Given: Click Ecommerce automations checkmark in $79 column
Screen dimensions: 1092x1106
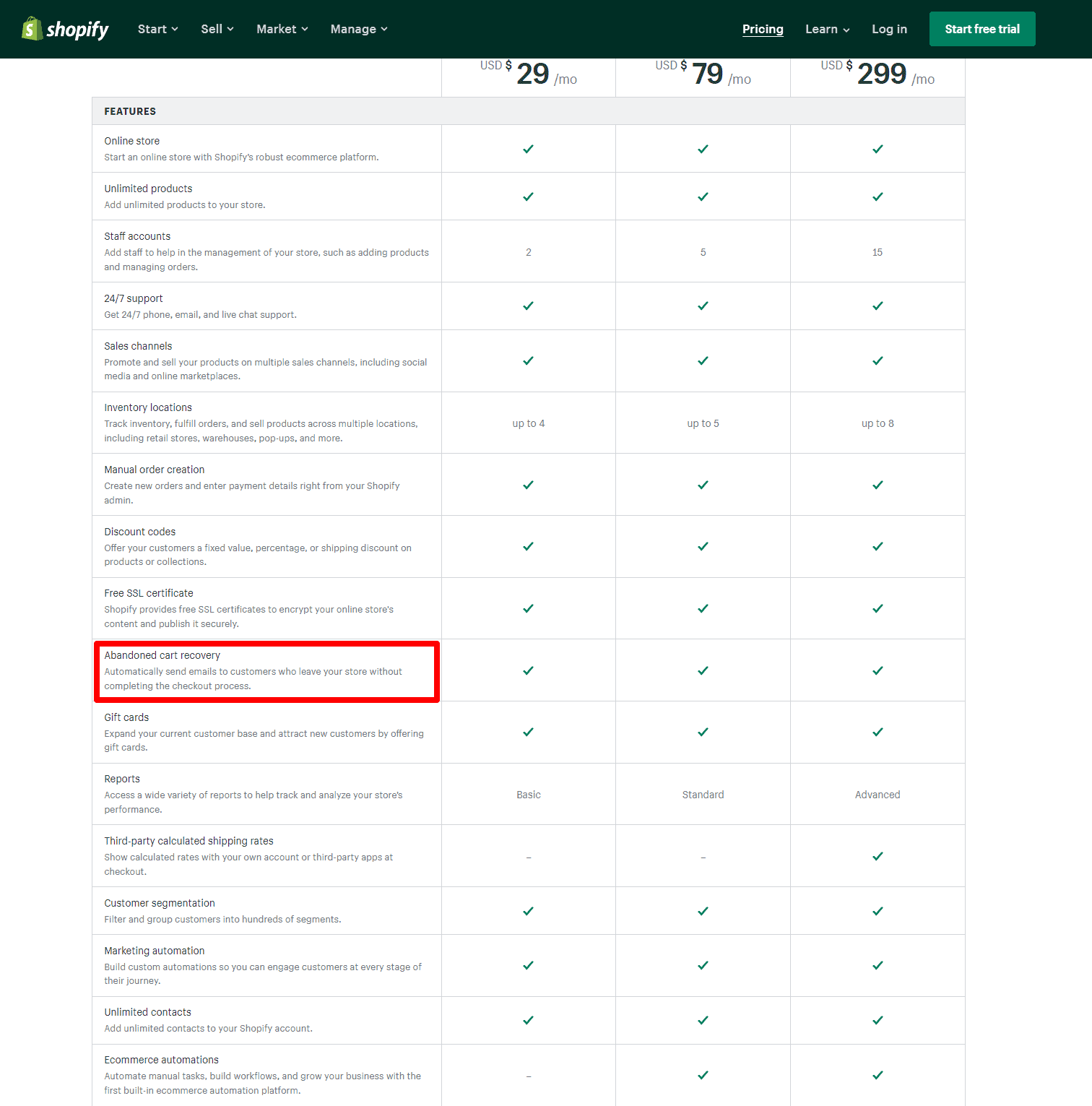Looking at the screenshot, I should (703, 1075).
